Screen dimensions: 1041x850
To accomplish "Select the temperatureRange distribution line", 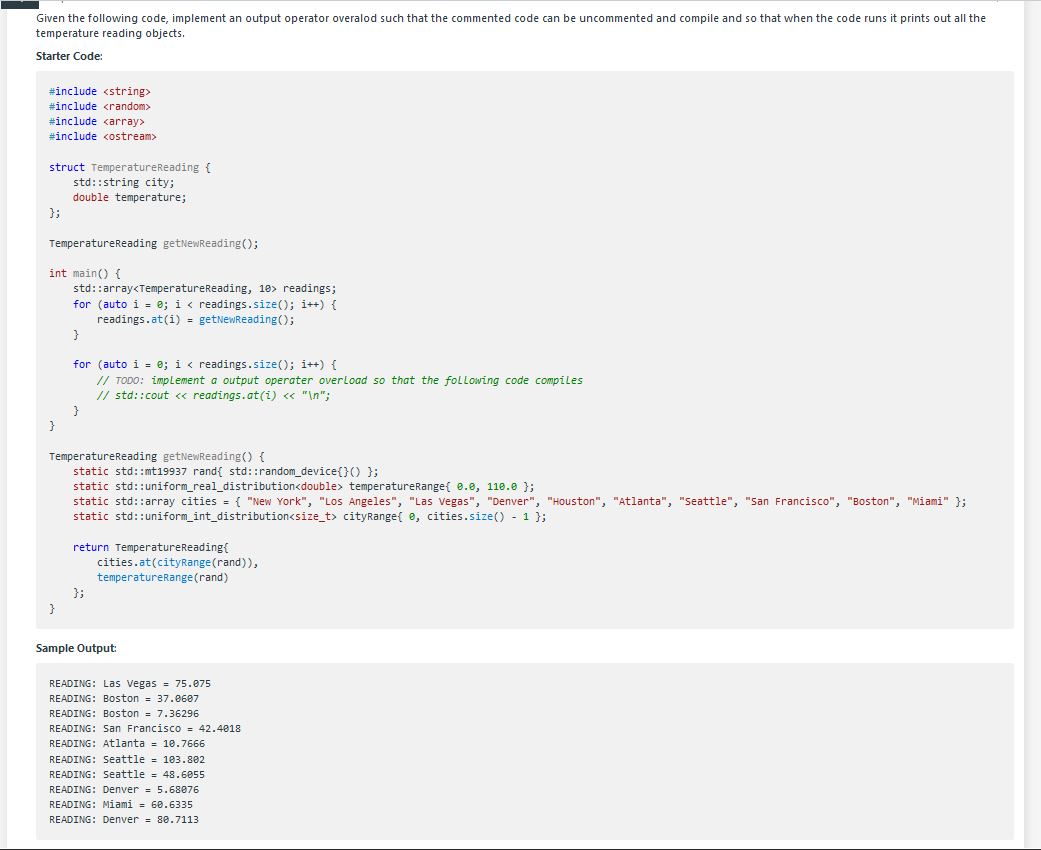I will pos(290,486).
